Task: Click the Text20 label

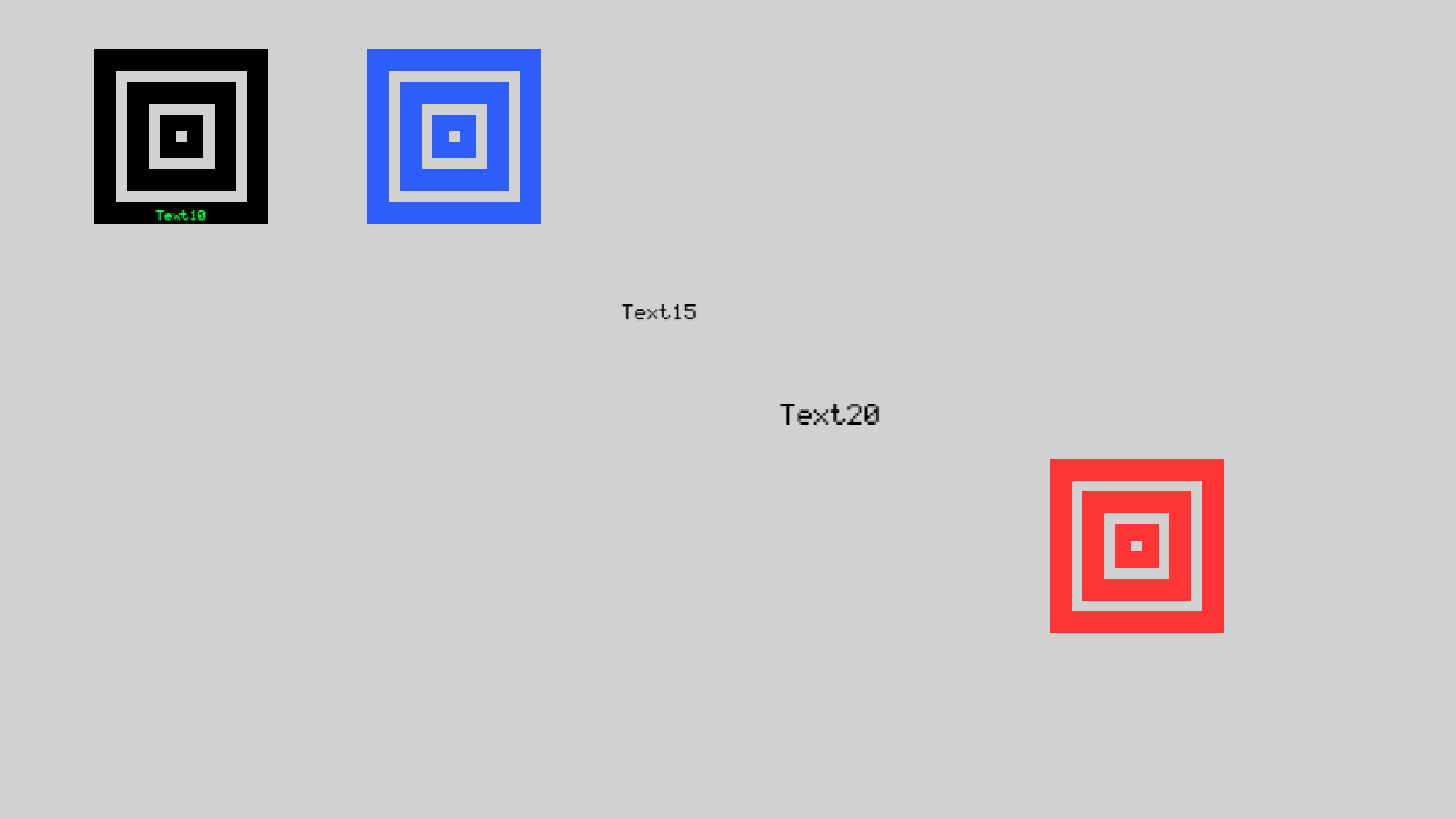Action: point(829,414)
